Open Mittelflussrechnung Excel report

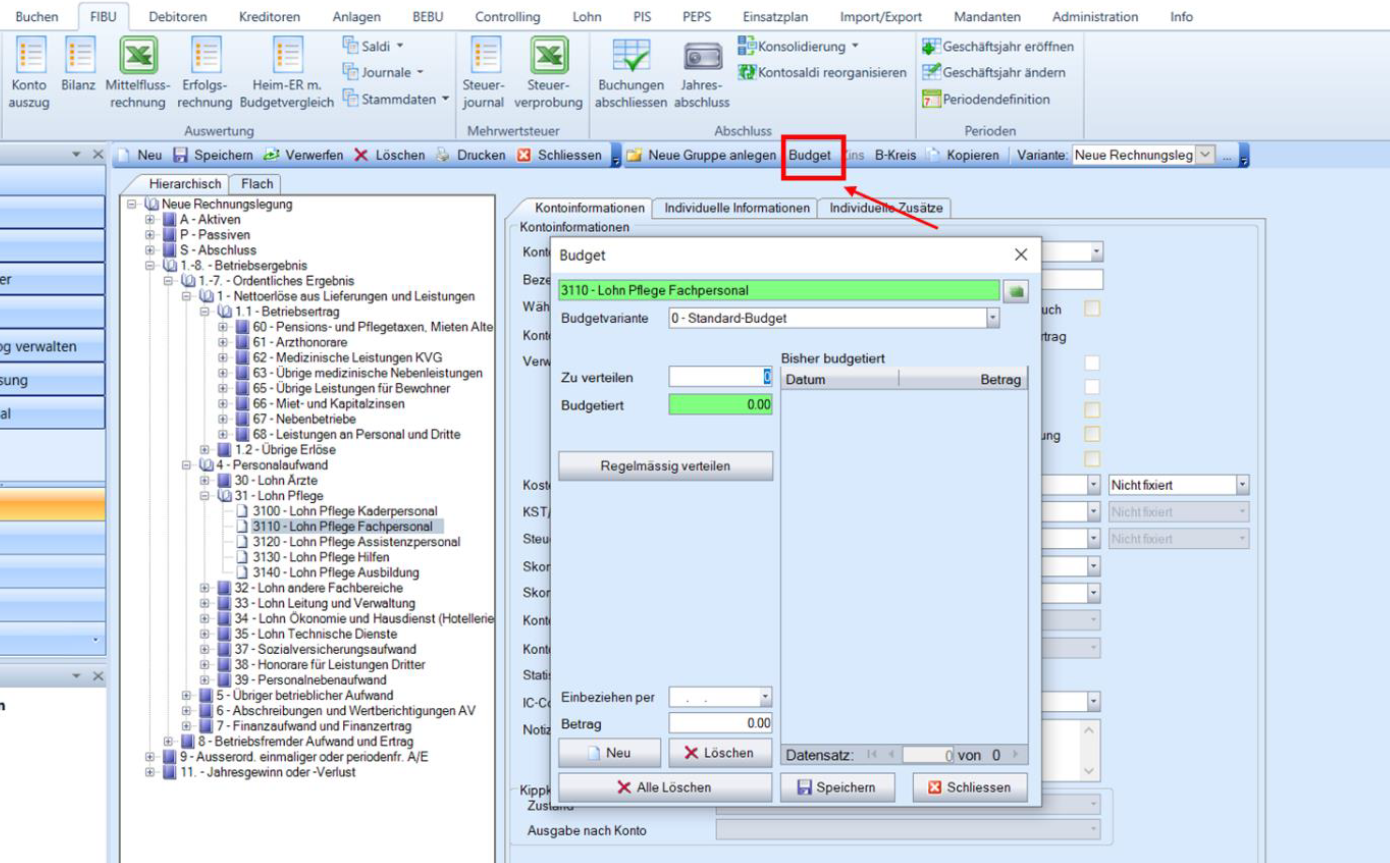point(139,58)
